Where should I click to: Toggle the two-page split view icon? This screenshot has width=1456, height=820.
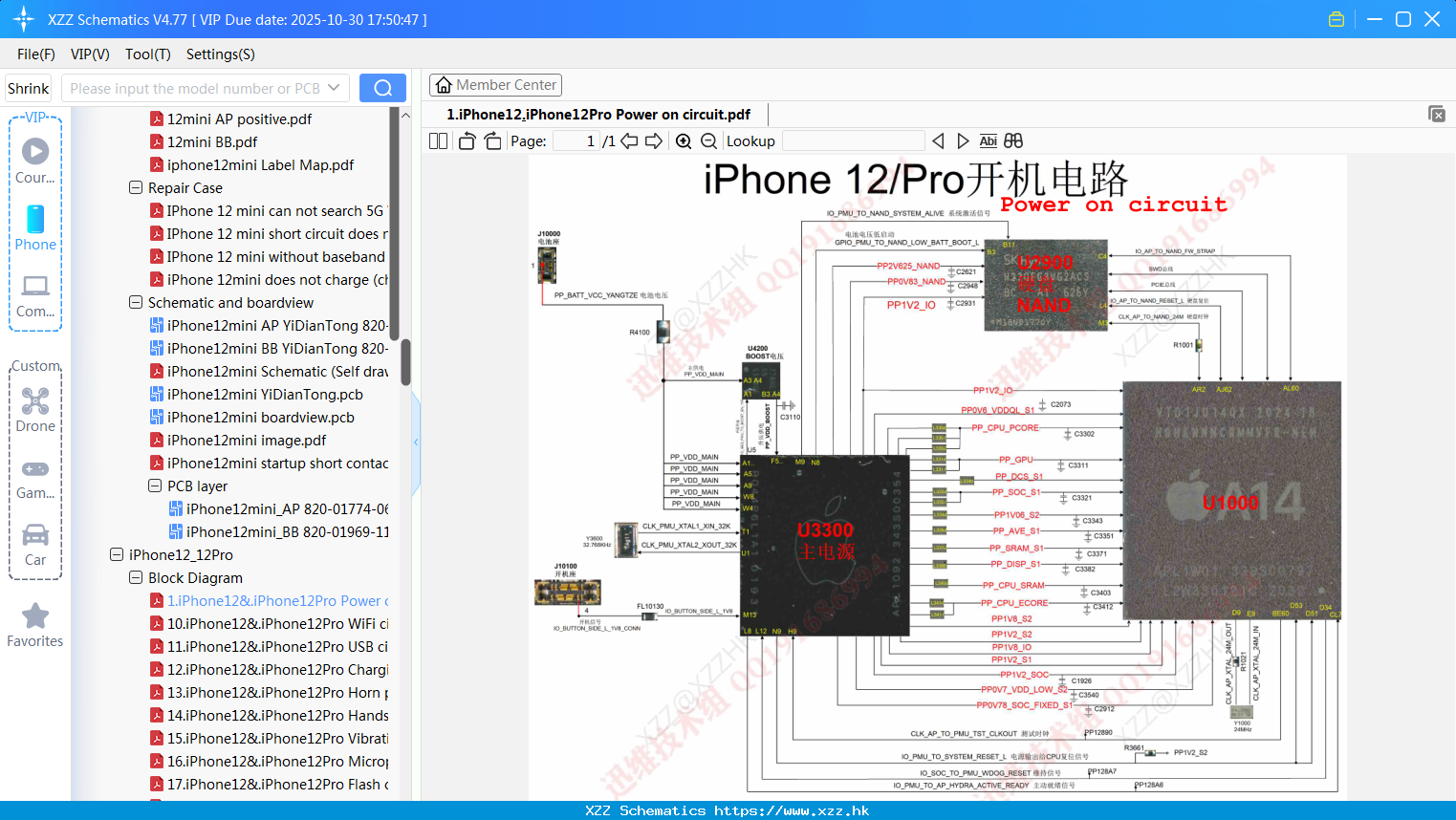438,140
